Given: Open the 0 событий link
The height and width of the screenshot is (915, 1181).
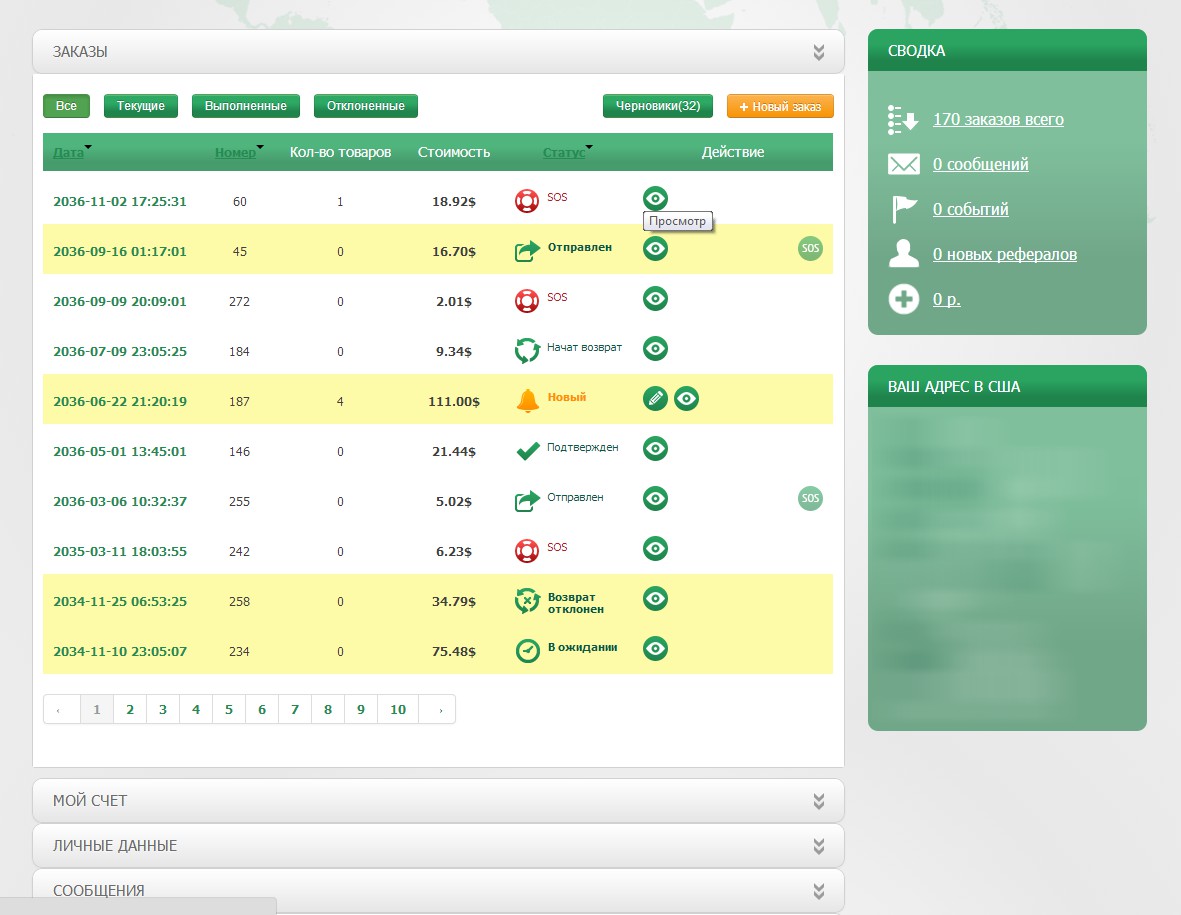Looking at the screenshot, I should (x=971, y=209).
